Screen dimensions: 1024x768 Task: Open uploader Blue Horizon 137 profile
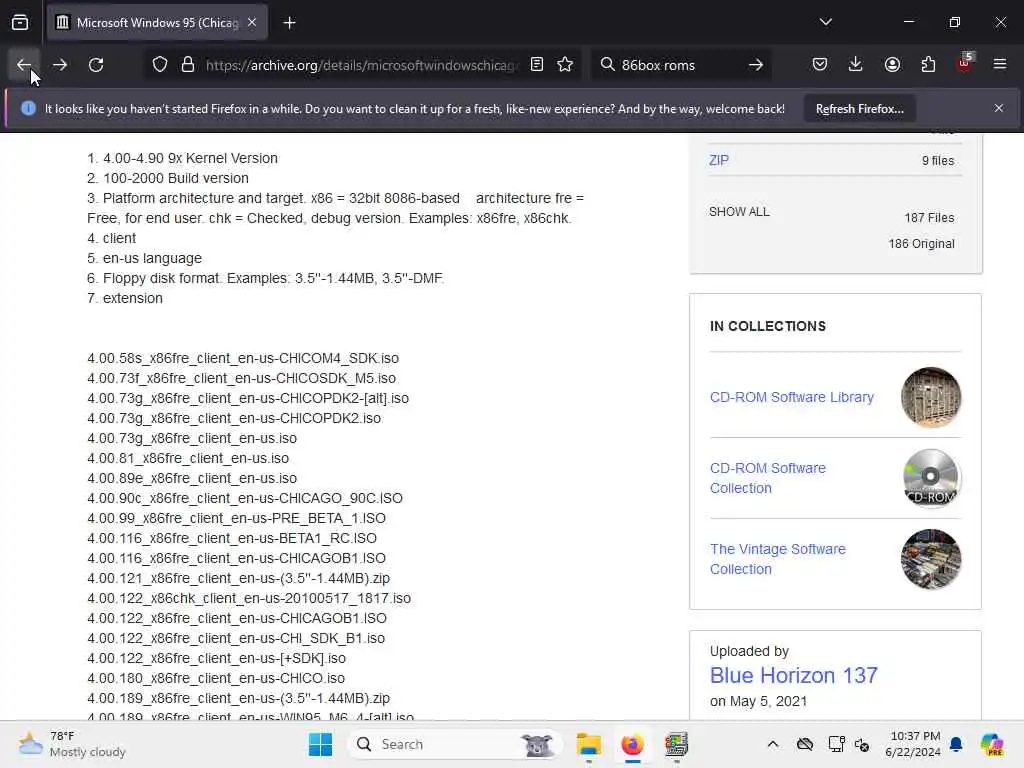click(793, 675)
